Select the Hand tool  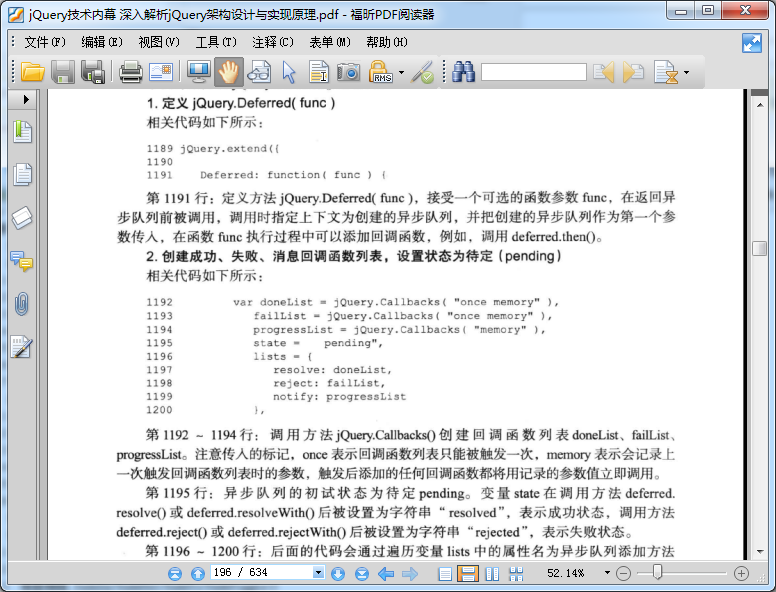click(229, 72)
